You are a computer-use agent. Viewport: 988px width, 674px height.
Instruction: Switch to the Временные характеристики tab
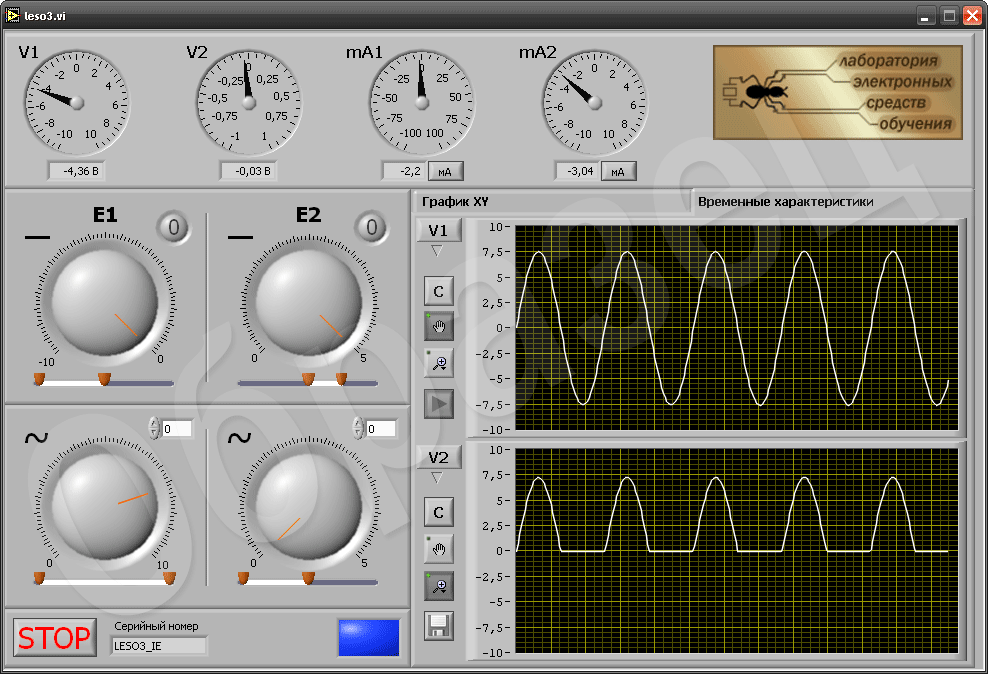pos(785,202)
